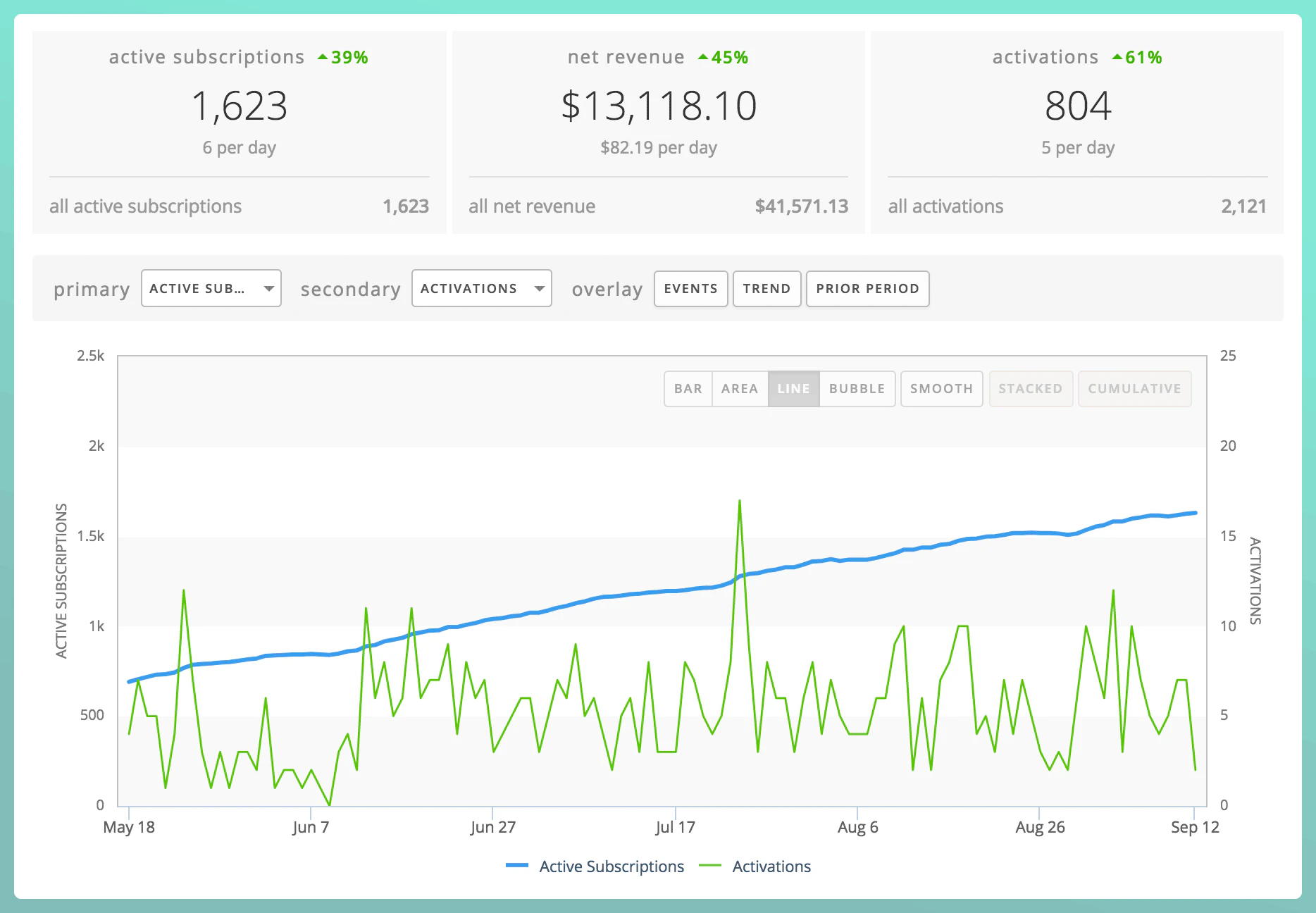Image resolution: width=1316 pixels, height=913 pixels.
Task: Click the 6 per day text
Action: pyautogui.click(x=240, y=148)
